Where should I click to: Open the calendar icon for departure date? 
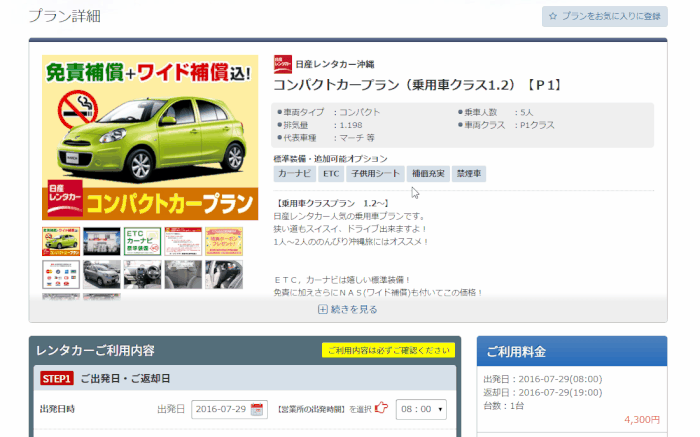click(257, 409)
